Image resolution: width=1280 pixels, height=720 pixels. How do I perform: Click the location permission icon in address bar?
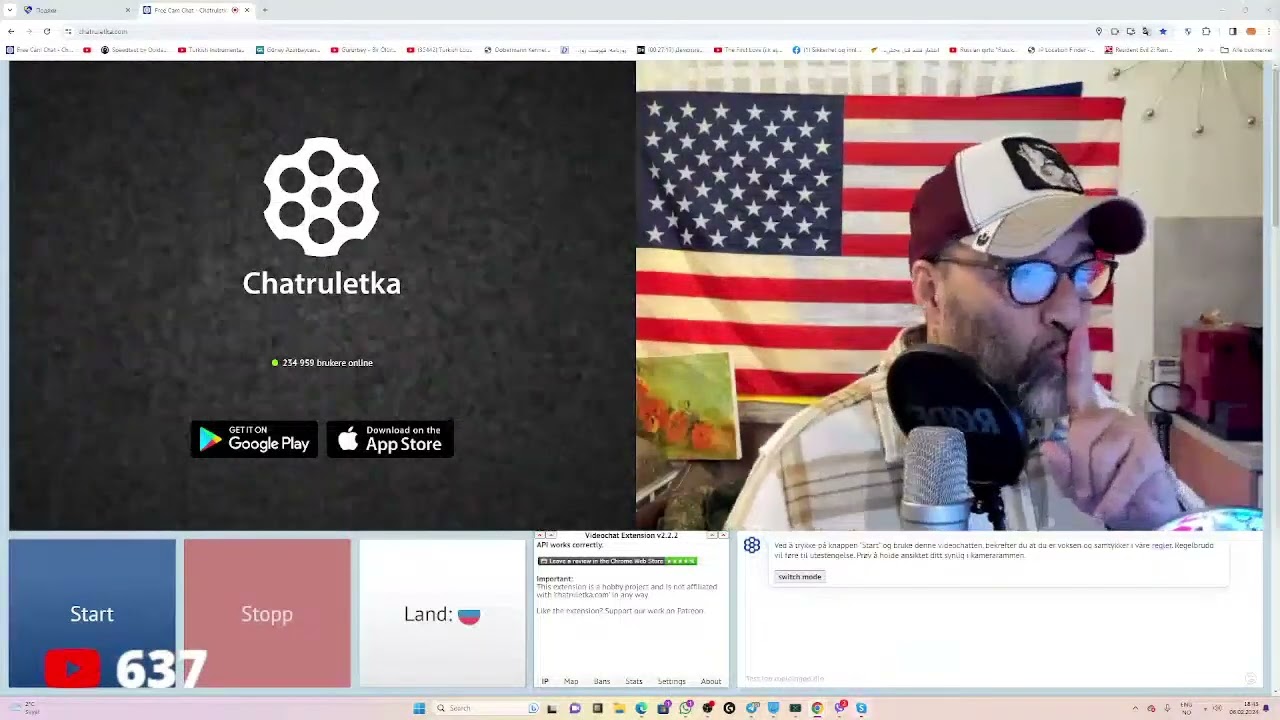(x=1099, y=31)
